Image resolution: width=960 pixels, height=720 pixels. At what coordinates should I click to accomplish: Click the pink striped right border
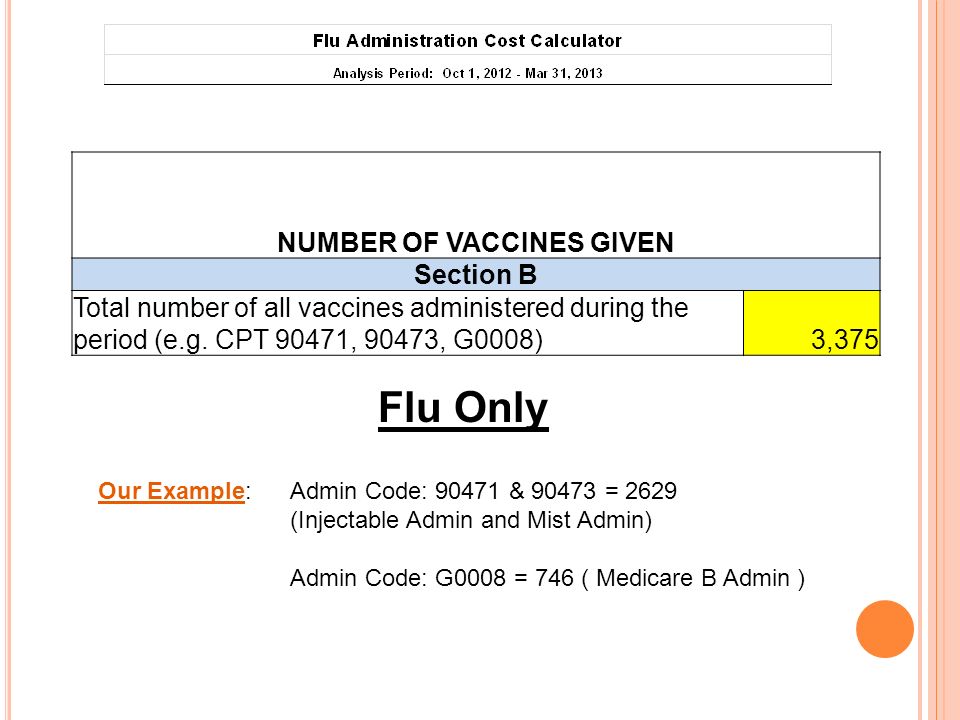[939, 360]
